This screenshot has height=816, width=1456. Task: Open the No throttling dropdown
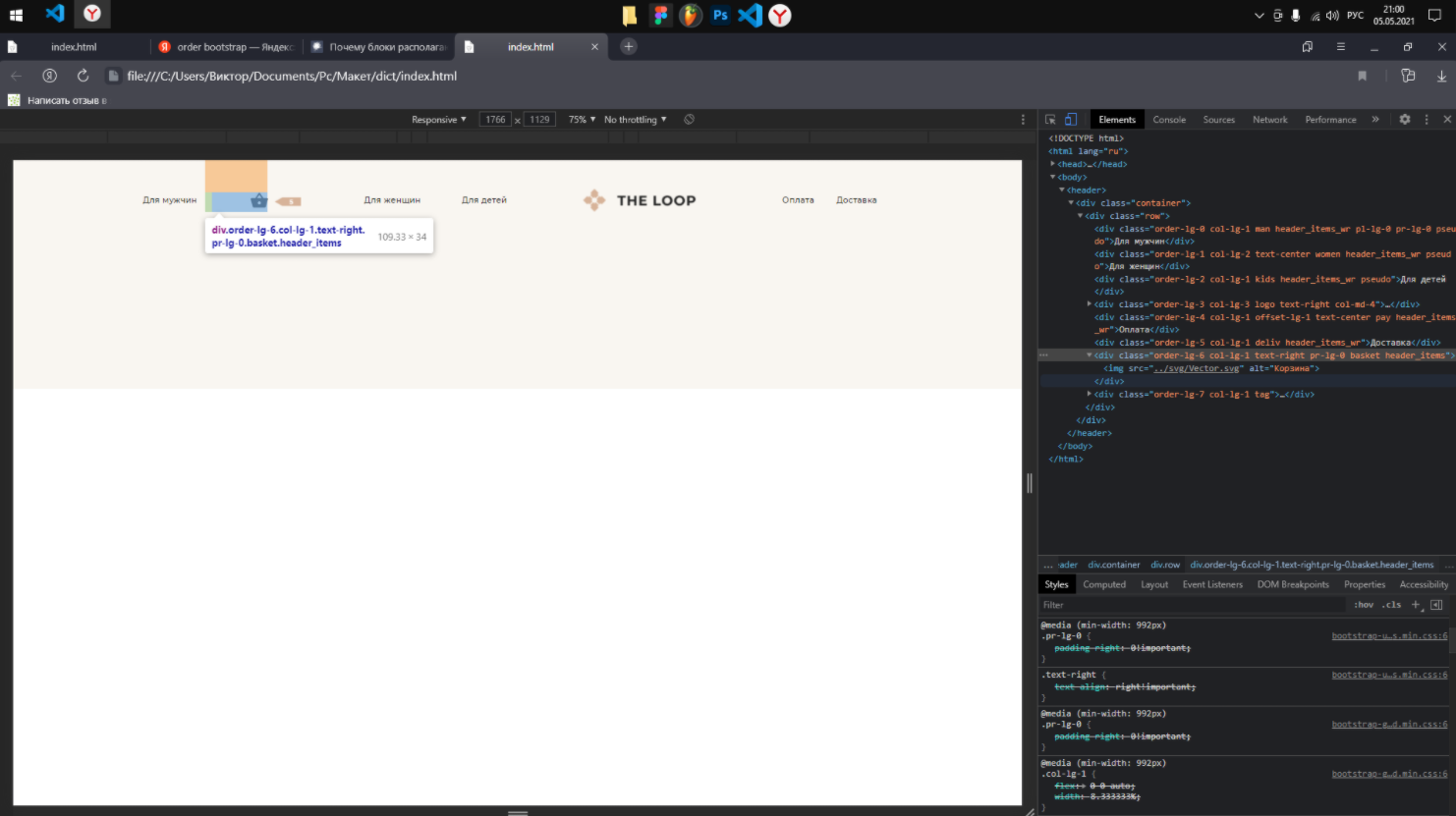pos(635,120)
